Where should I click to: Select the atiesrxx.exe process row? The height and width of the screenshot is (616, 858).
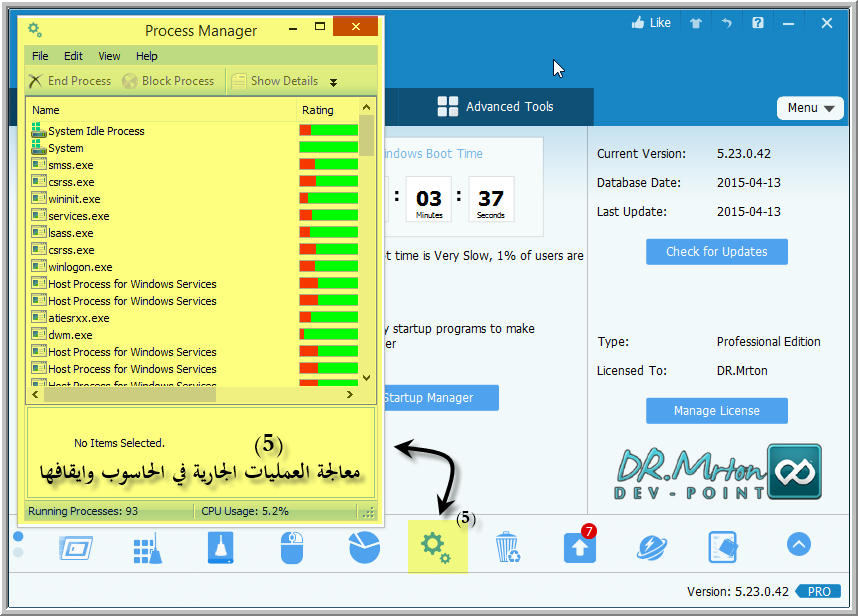(193, 317)
